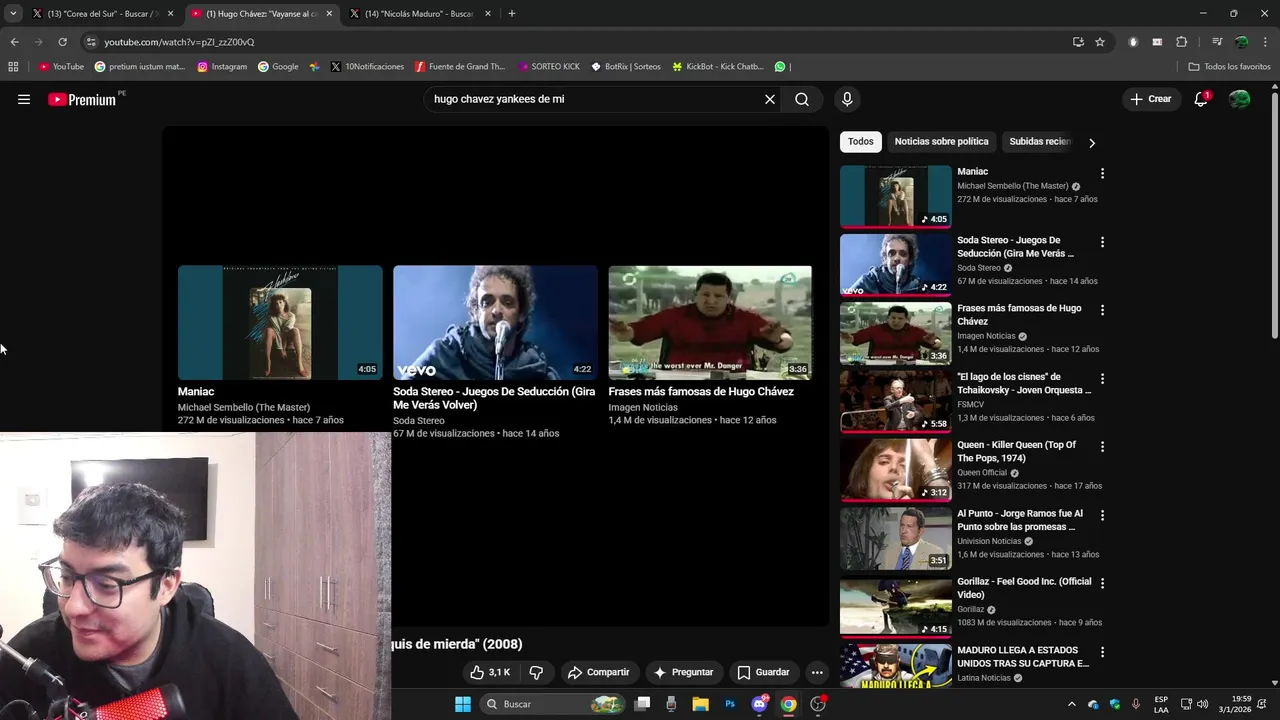The height and width of the screenshot is (720, 1280).
Task: Show more filter chips with the arrow
Action: 1091,143
